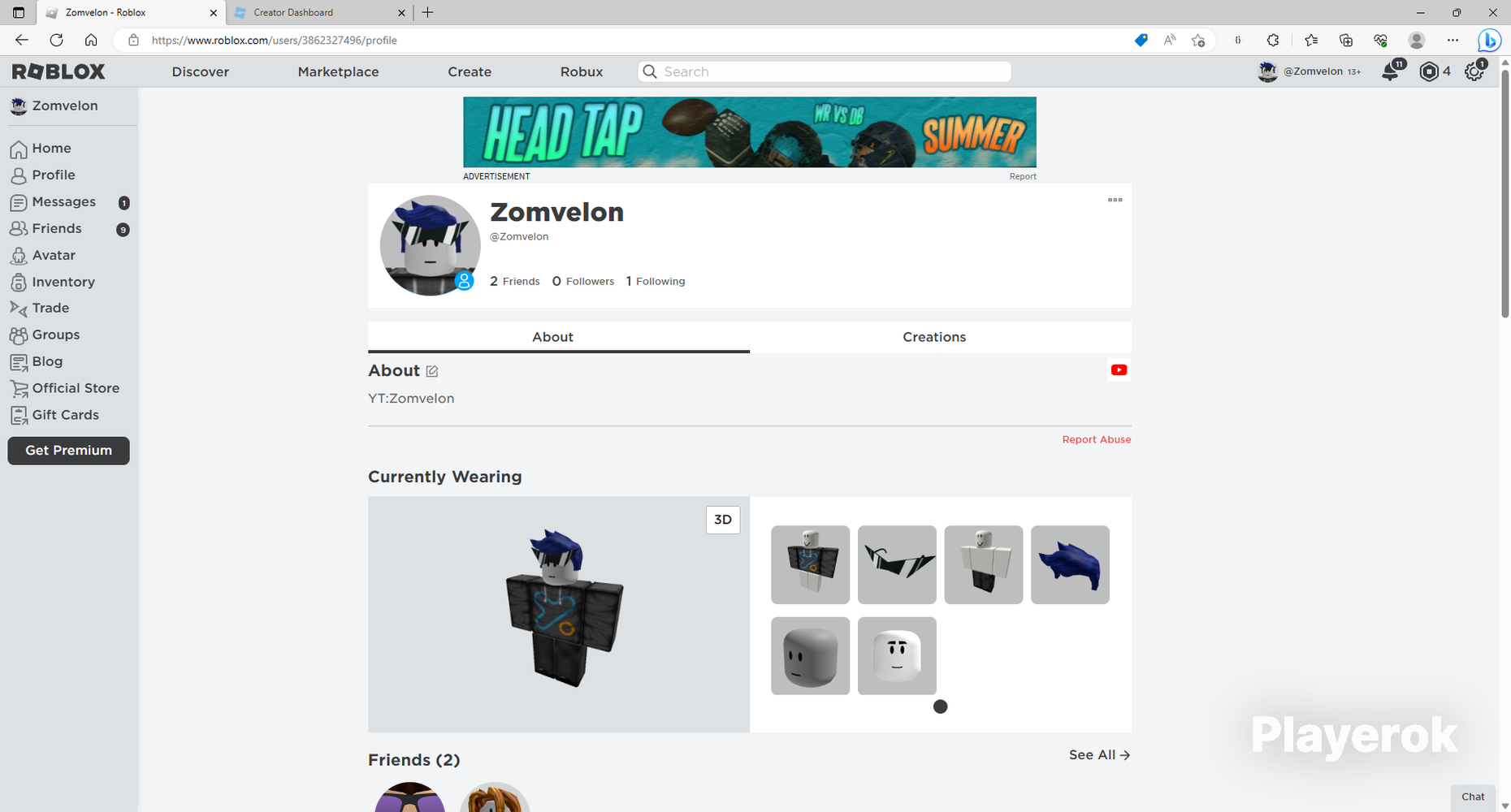The height and width of the screenshot is (812, 1511).
Task: Toggle the avatar 3D view
Action: [x=723, y=520]
